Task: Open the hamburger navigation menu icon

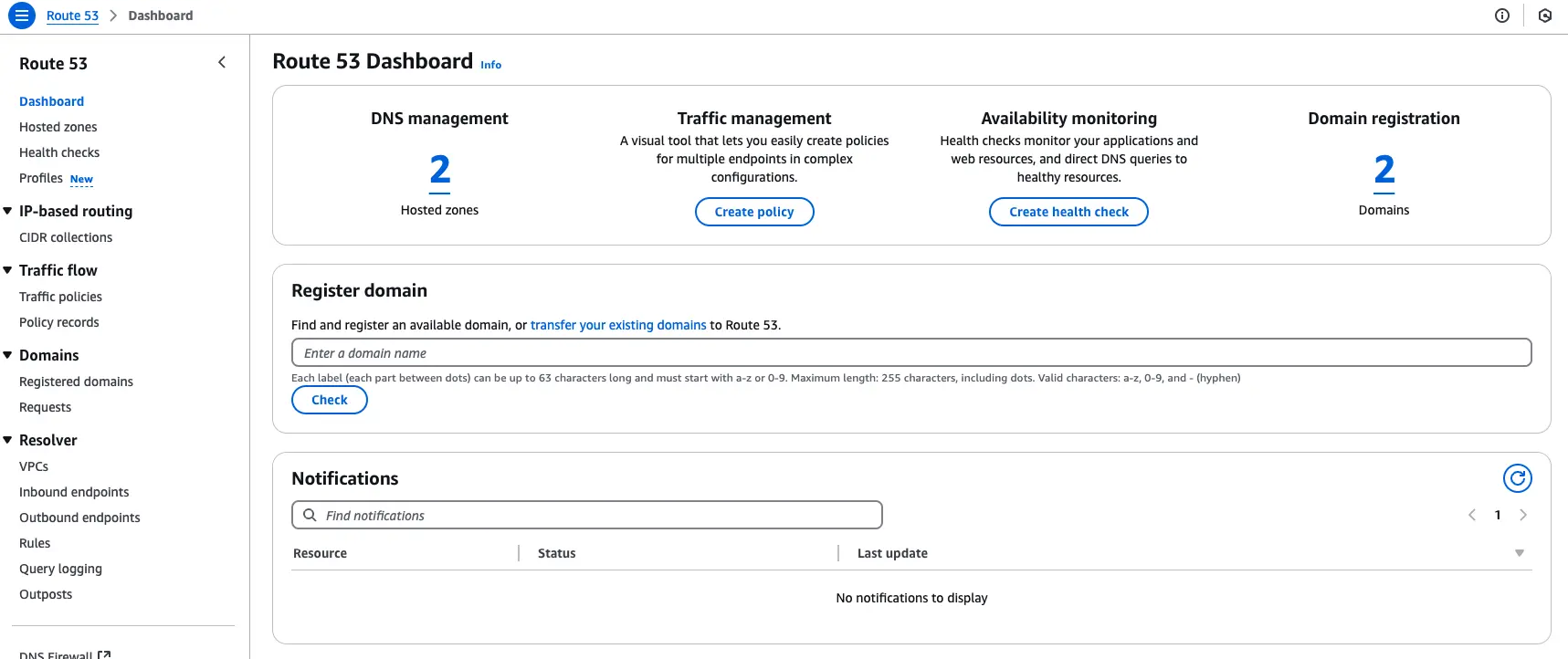Action: coord(22,16)
